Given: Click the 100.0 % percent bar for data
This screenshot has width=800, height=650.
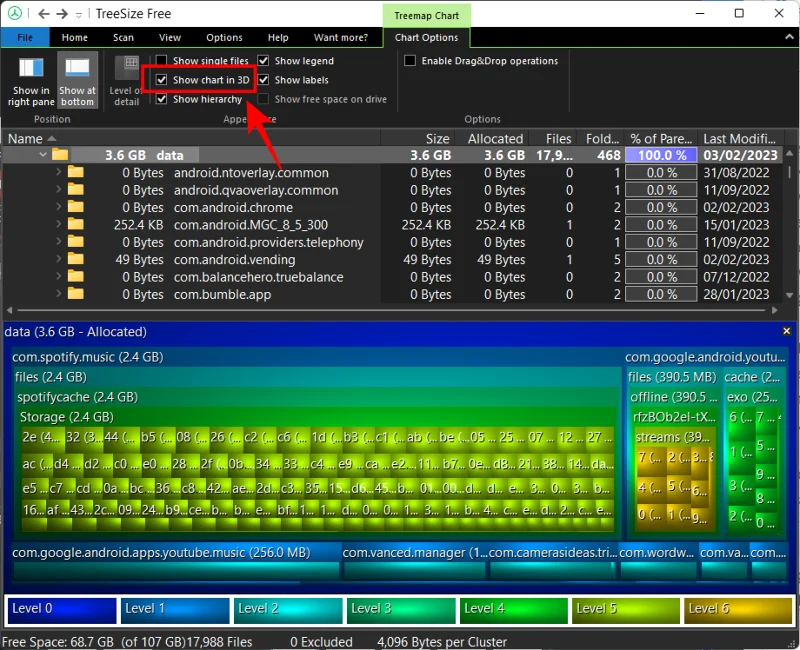Looking at the screenshot, I should [661, 155].
